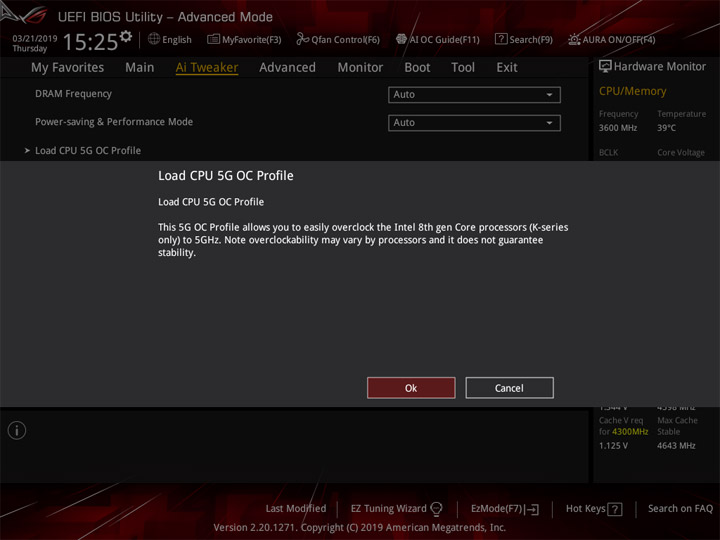Open Power-saving & Performance Mode dropdown
This screenshot has height=540, width=720.
tap(474, 123)
